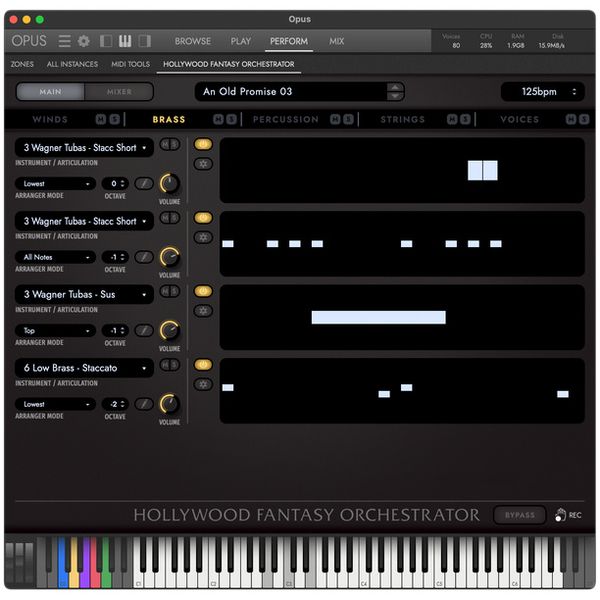The width and height of the screenshot is (600, 600).
Task: Click volume knob of 3 Wagner Tubas Sus
Action: tap(169, 331)
